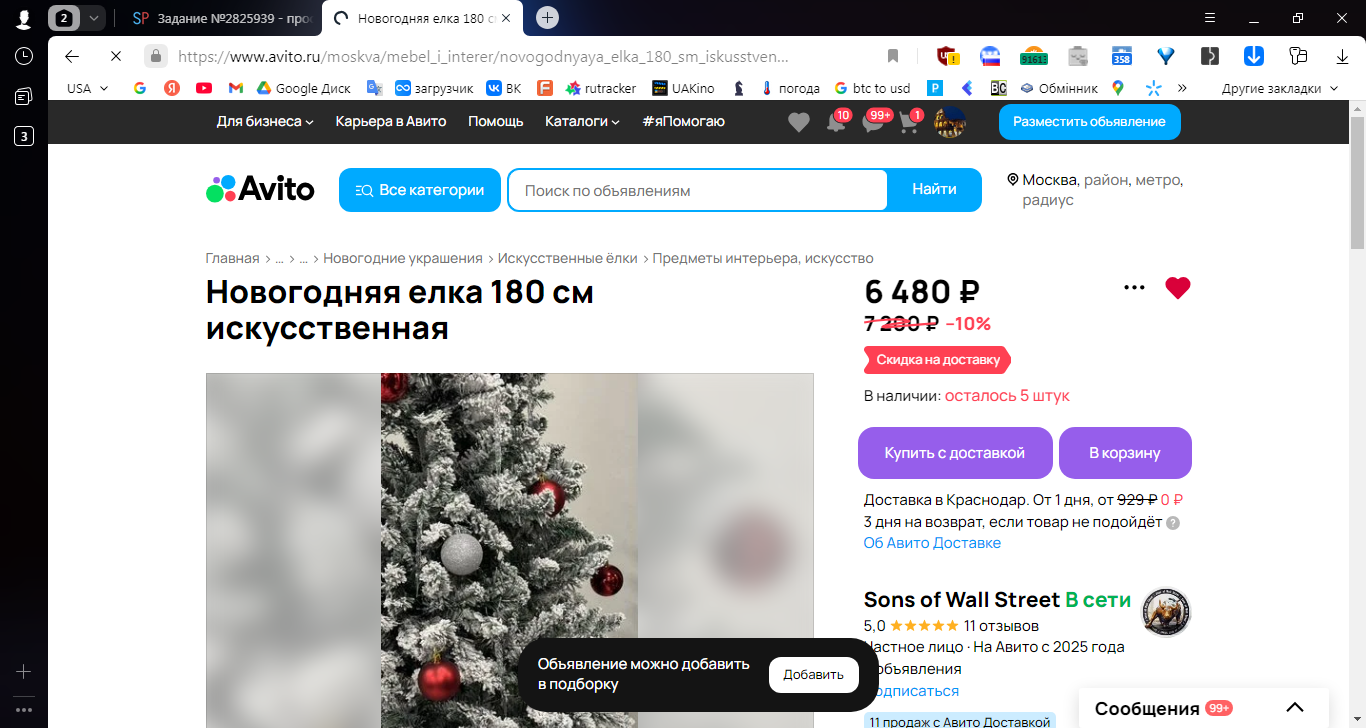Open Новогодние украшения breadcrumb
This screenshot has height=728, width=1366.
point(403,258)
